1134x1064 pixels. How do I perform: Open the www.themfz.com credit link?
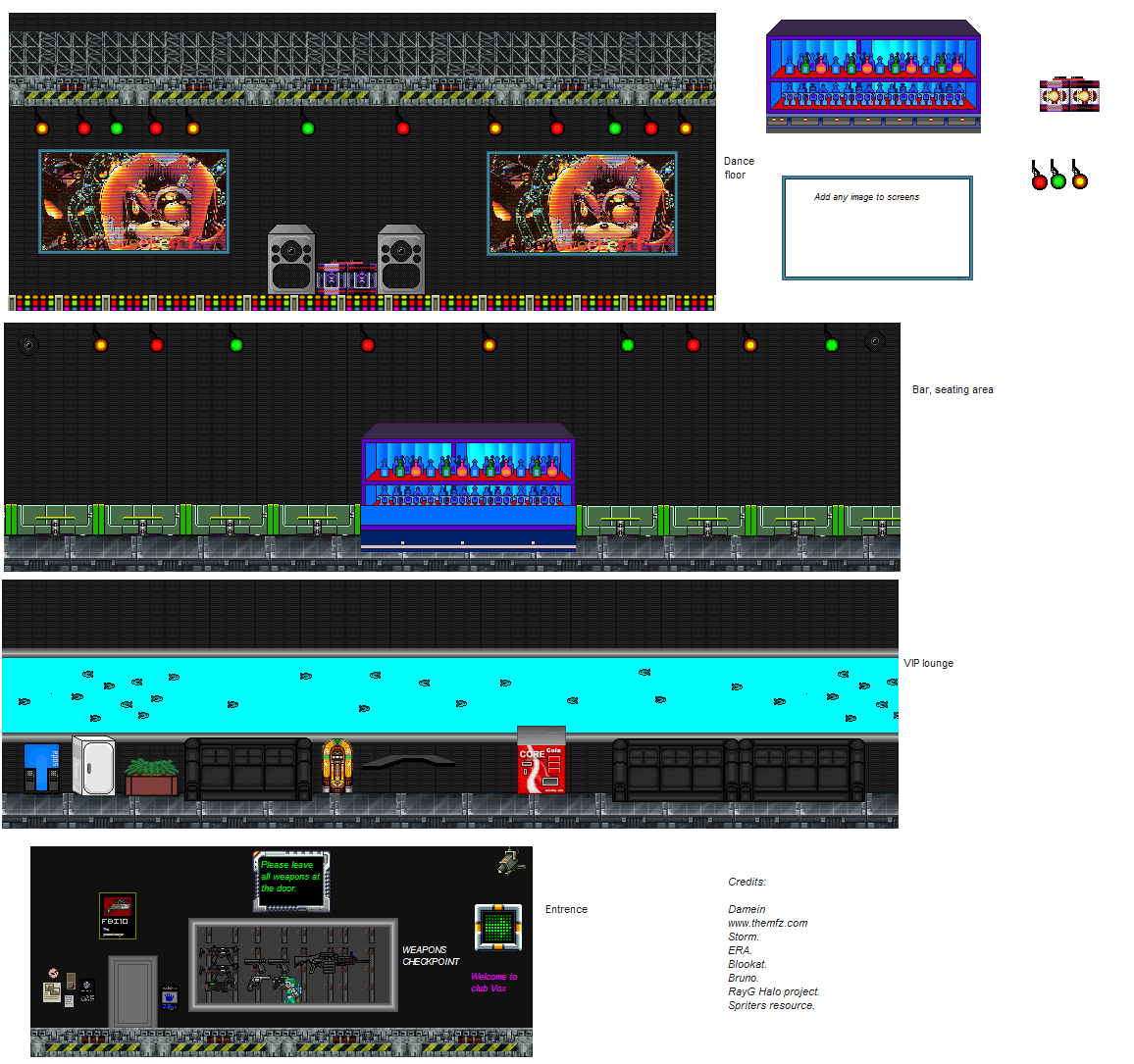[767, 923]
